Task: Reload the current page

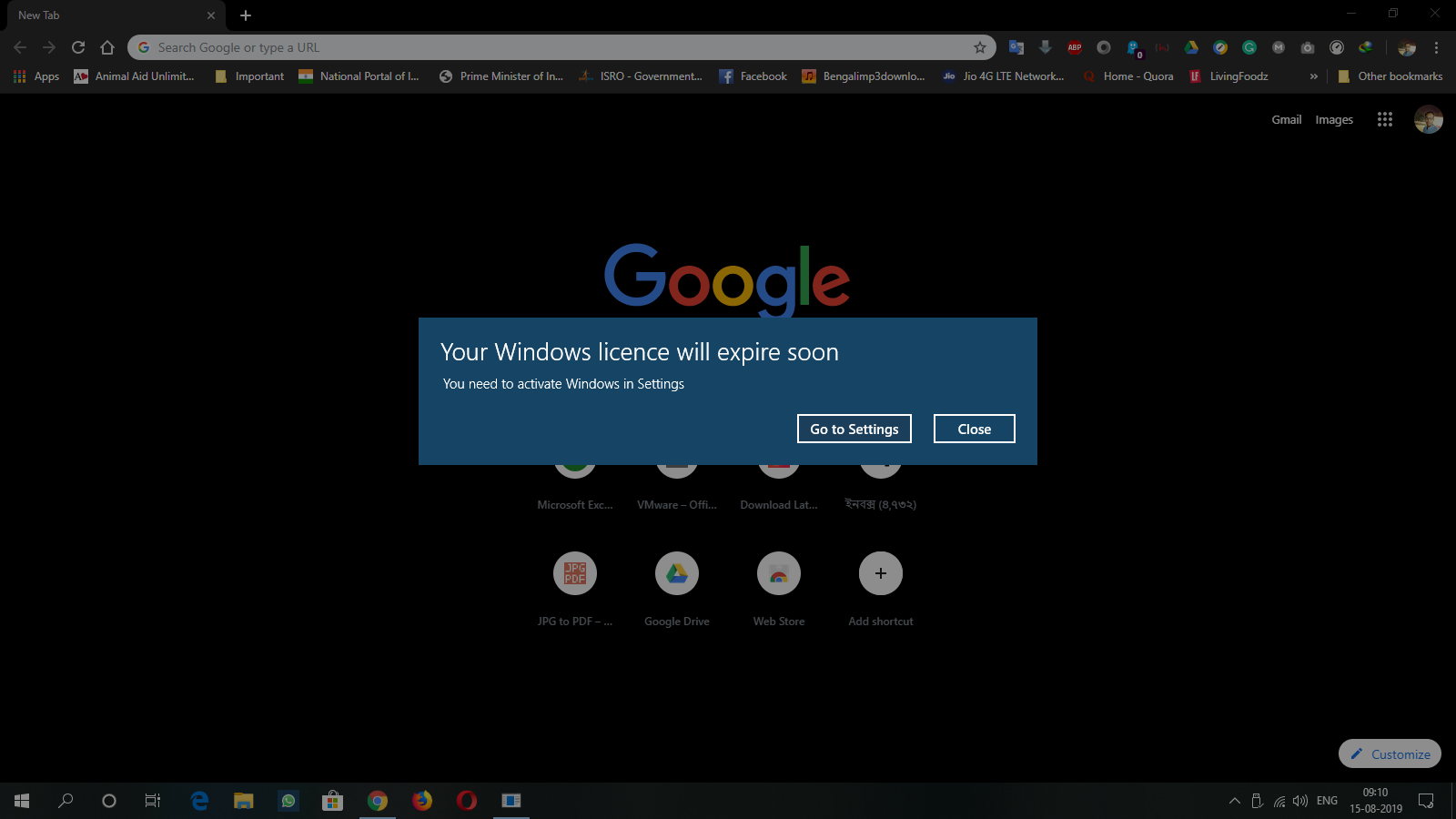Action: [78, 47]
